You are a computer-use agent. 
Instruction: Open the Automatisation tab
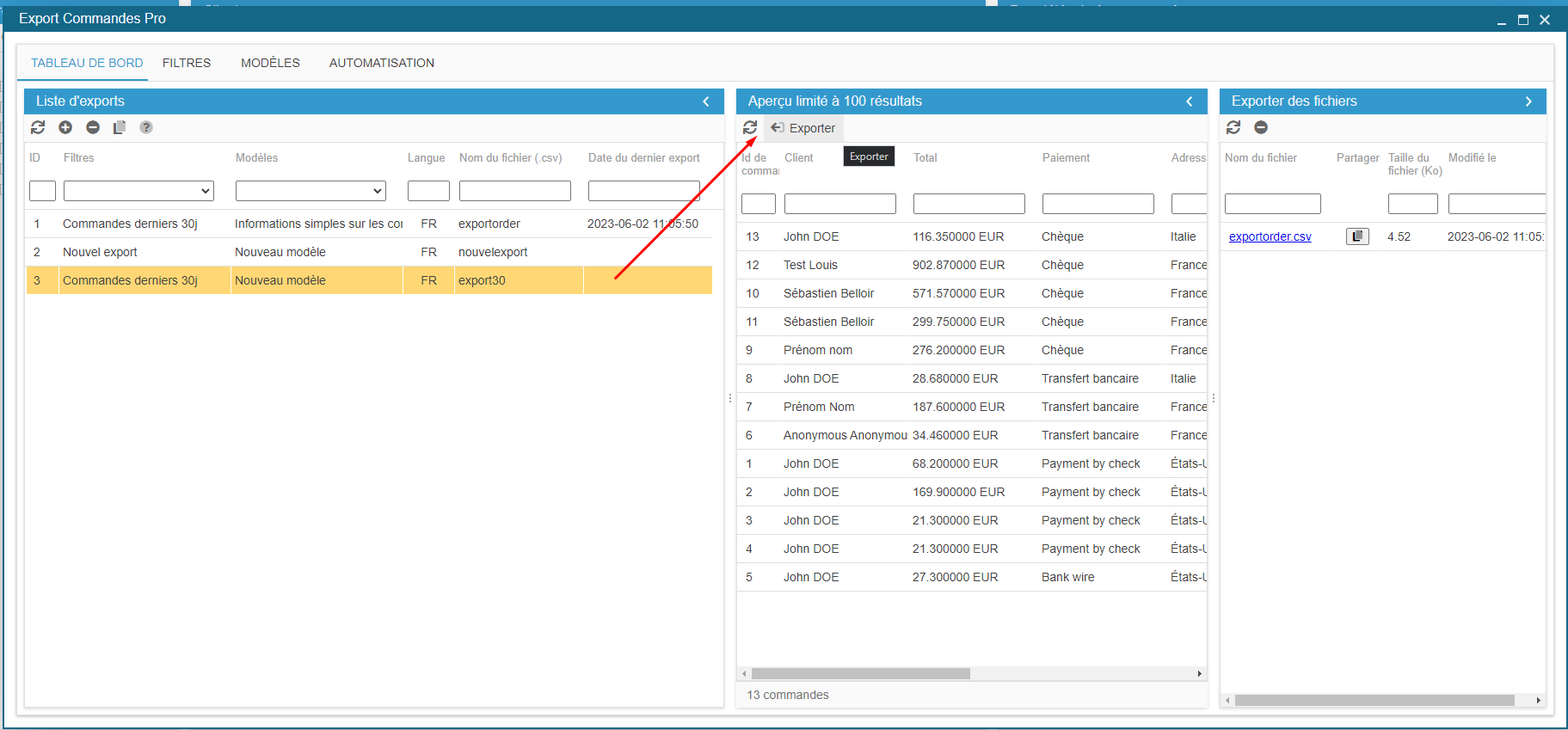(x=381, y=63)
